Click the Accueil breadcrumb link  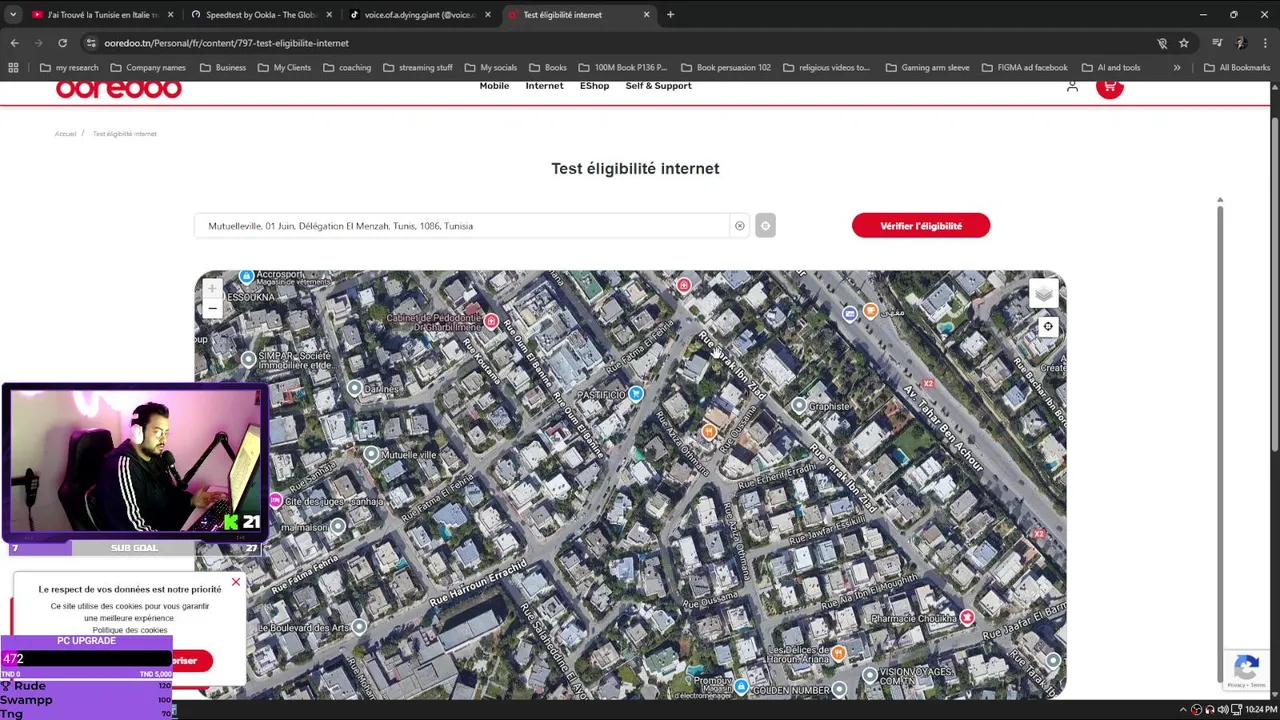coord(65,133)
